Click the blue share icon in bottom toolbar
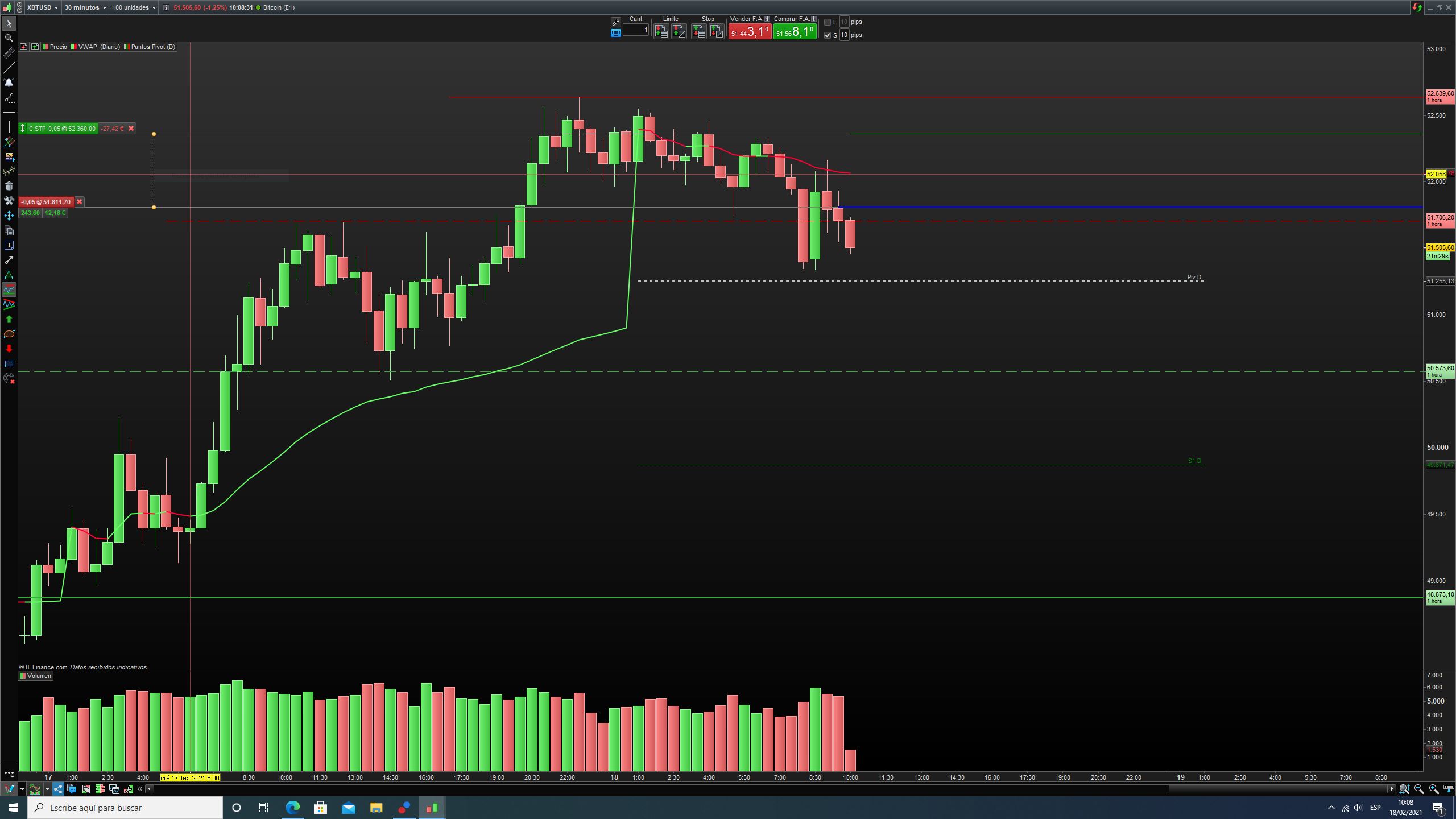Image resolution: width=1456 pixels, height=819 pixels. (x=57, y=789)
